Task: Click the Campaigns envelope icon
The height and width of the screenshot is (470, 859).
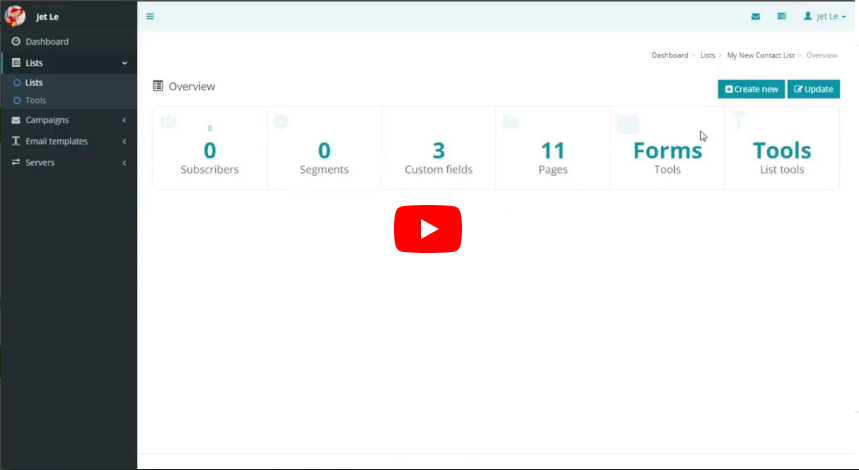Action: tap(16, 120)
